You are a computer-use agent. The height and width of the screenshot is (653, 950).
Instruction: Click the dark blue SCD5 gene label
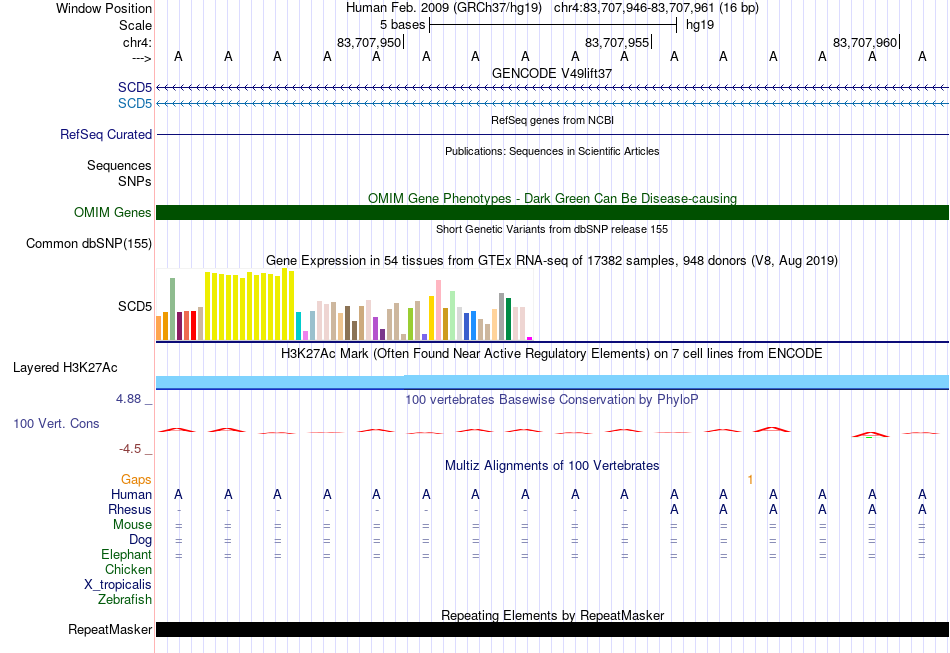(x=135, y=87)
